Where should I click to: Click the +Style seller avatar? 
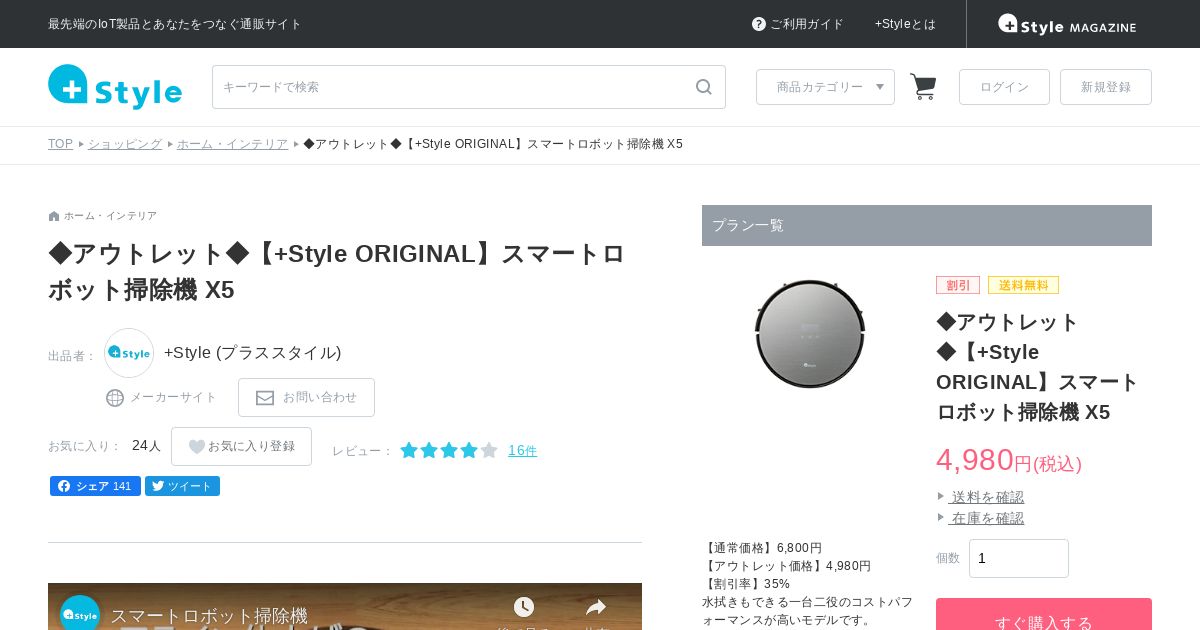(x=129, y=353)
